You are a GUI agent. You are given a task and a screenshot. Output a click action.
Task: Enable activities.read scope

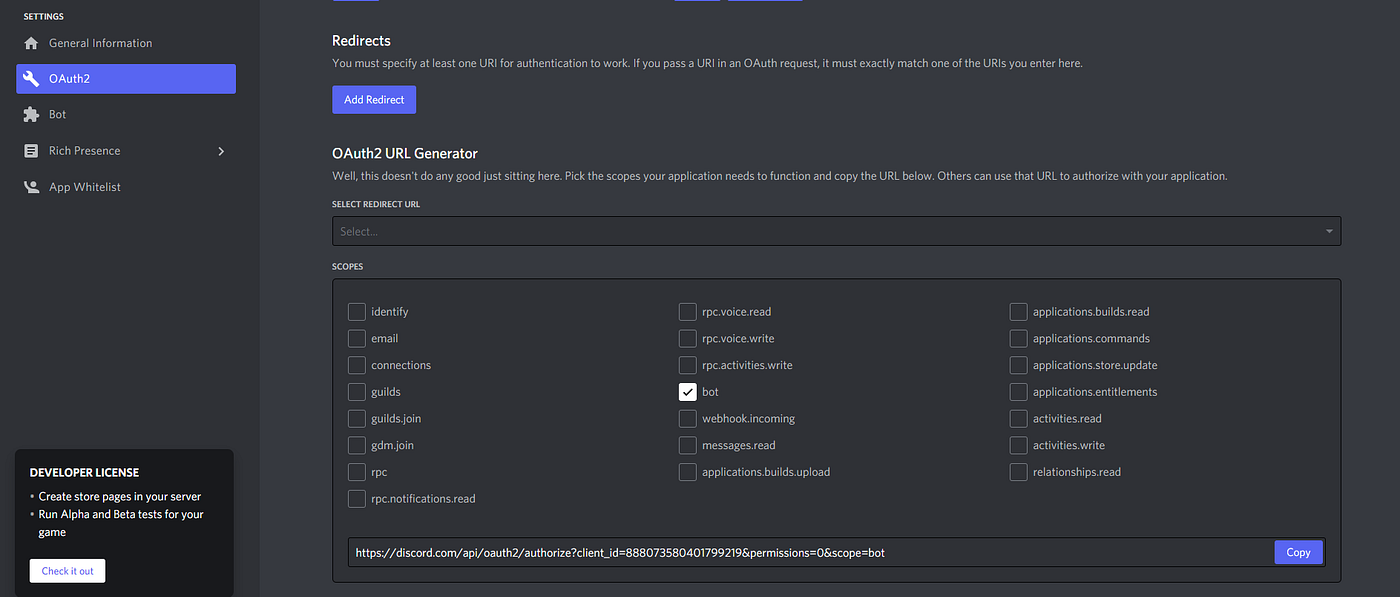click(1019, 419)
